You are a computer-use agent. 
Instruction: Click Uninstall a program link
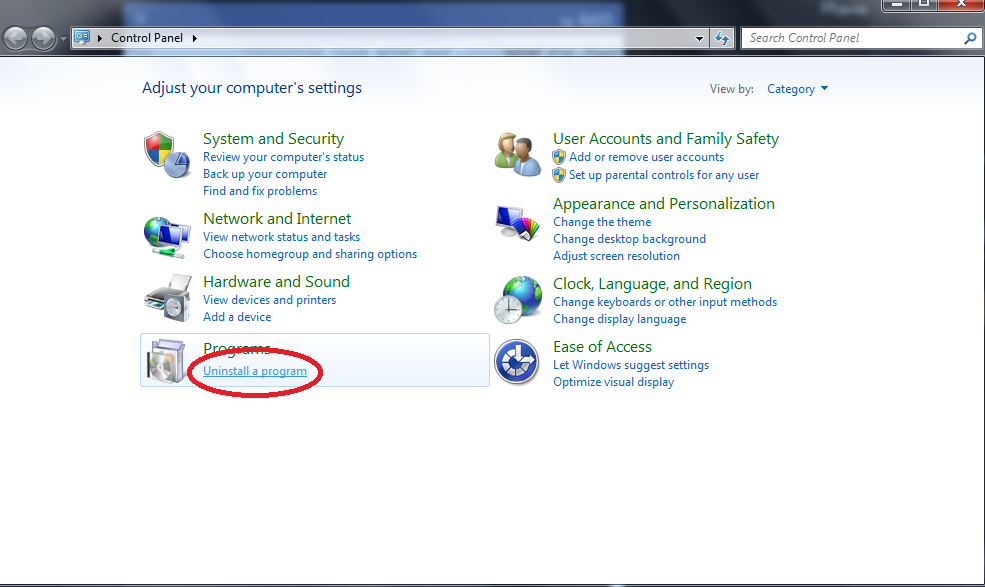pyautogui.click(x=255, y=371)
